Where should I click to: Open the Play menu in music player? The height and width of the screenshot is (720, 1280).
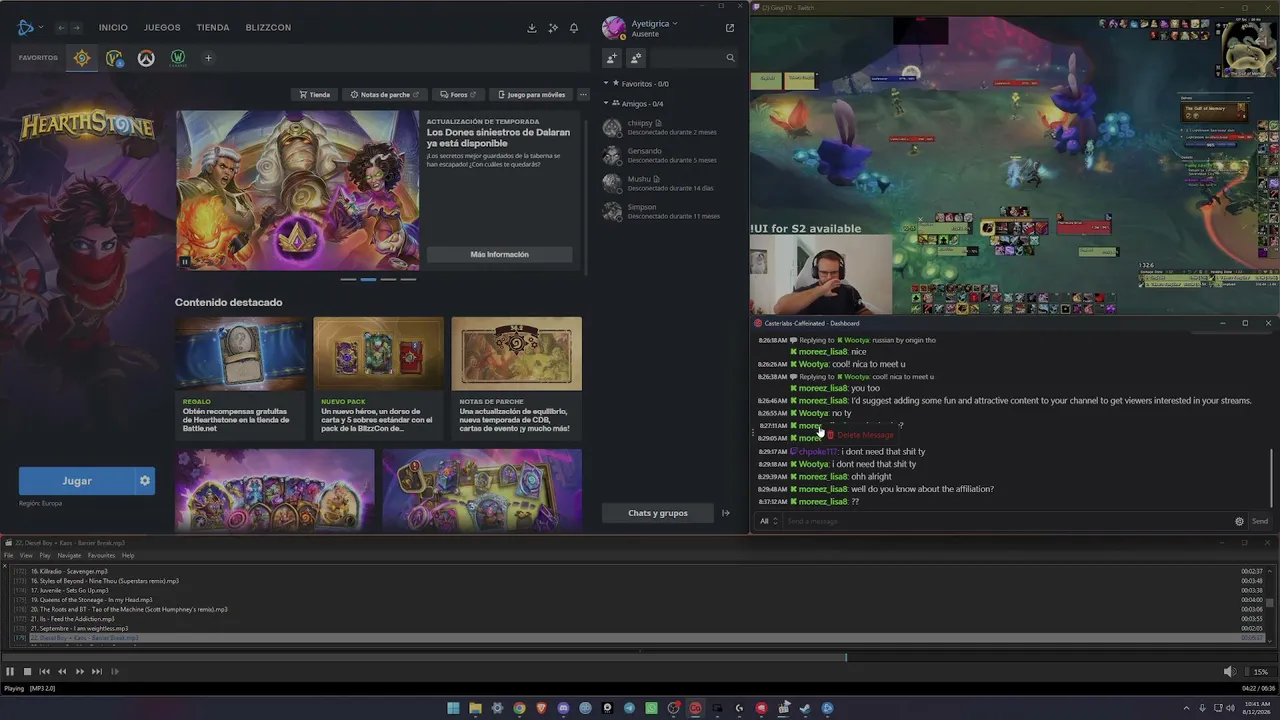(45, 556)
